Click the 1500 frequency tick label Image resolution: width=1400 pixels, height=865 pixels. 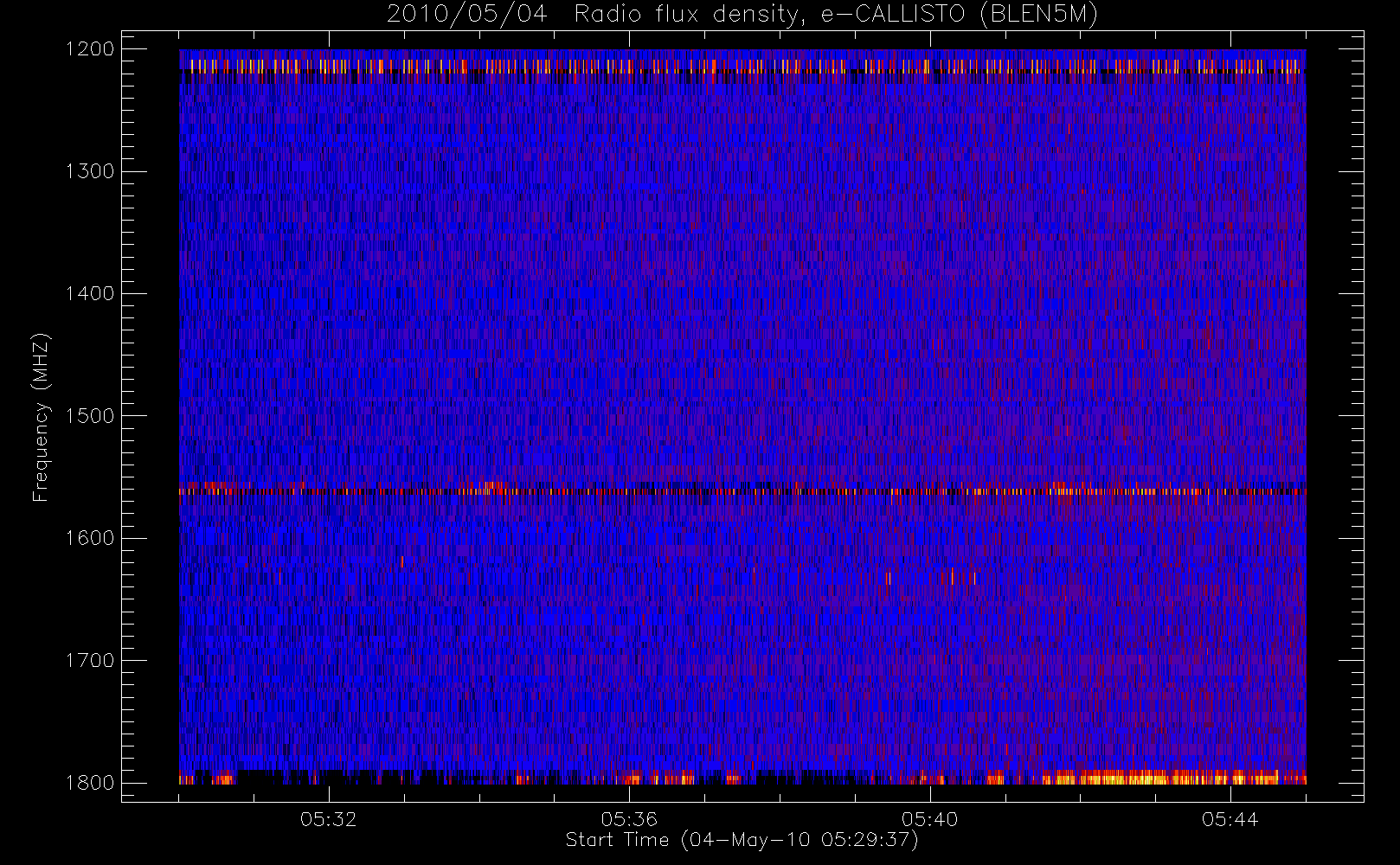(x=90, y=416)
